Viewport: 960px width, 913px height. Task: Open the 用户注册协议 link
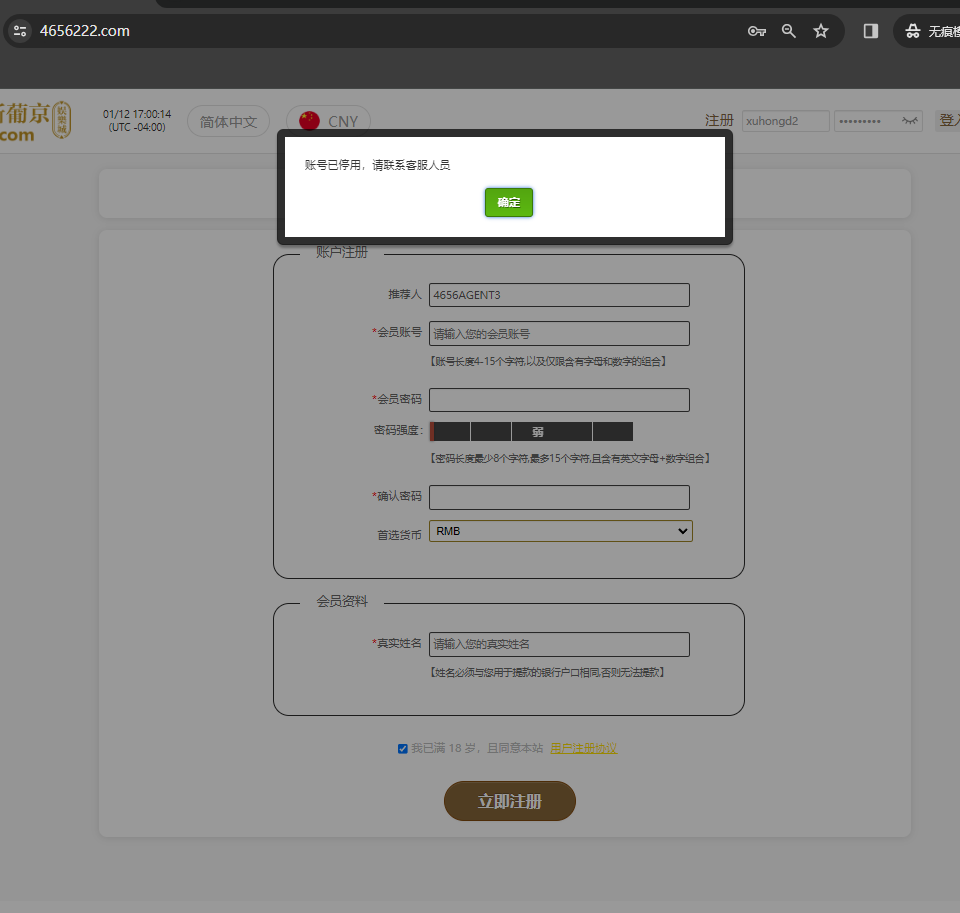pos(583,748)
